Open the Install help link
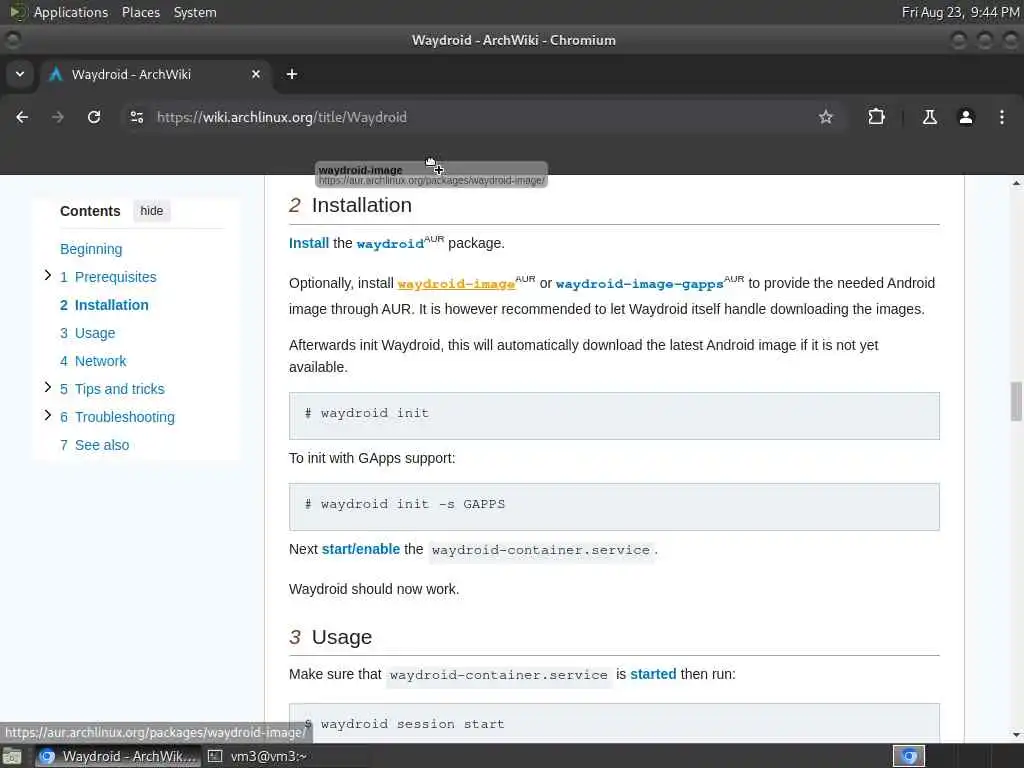This screenshot has height=768, width=1024. (309, 243)
